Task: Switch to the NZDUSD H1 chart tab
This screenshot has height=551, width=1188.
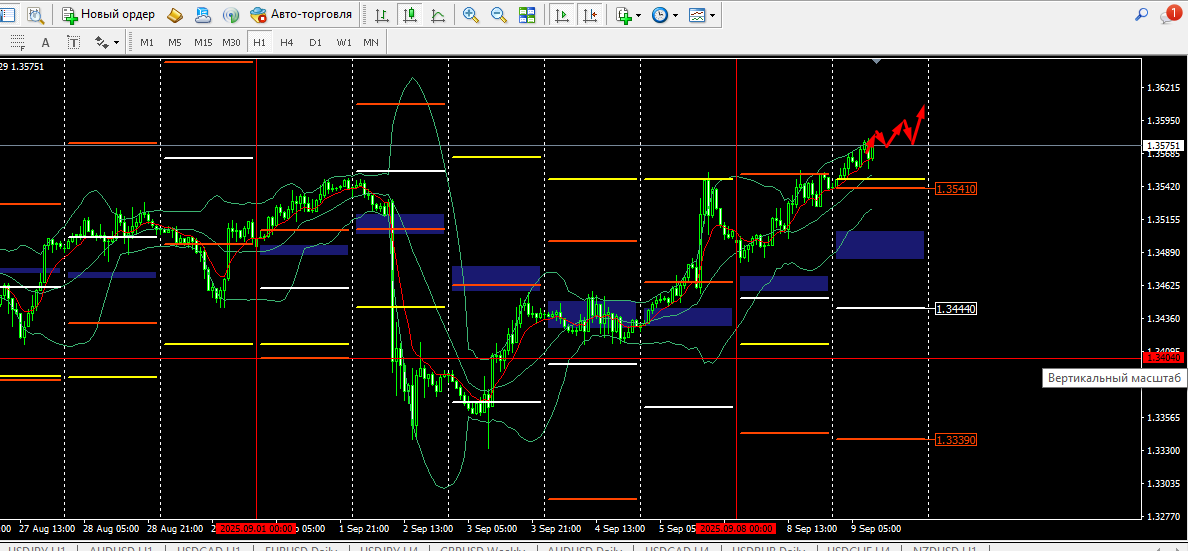Action: 945,547
